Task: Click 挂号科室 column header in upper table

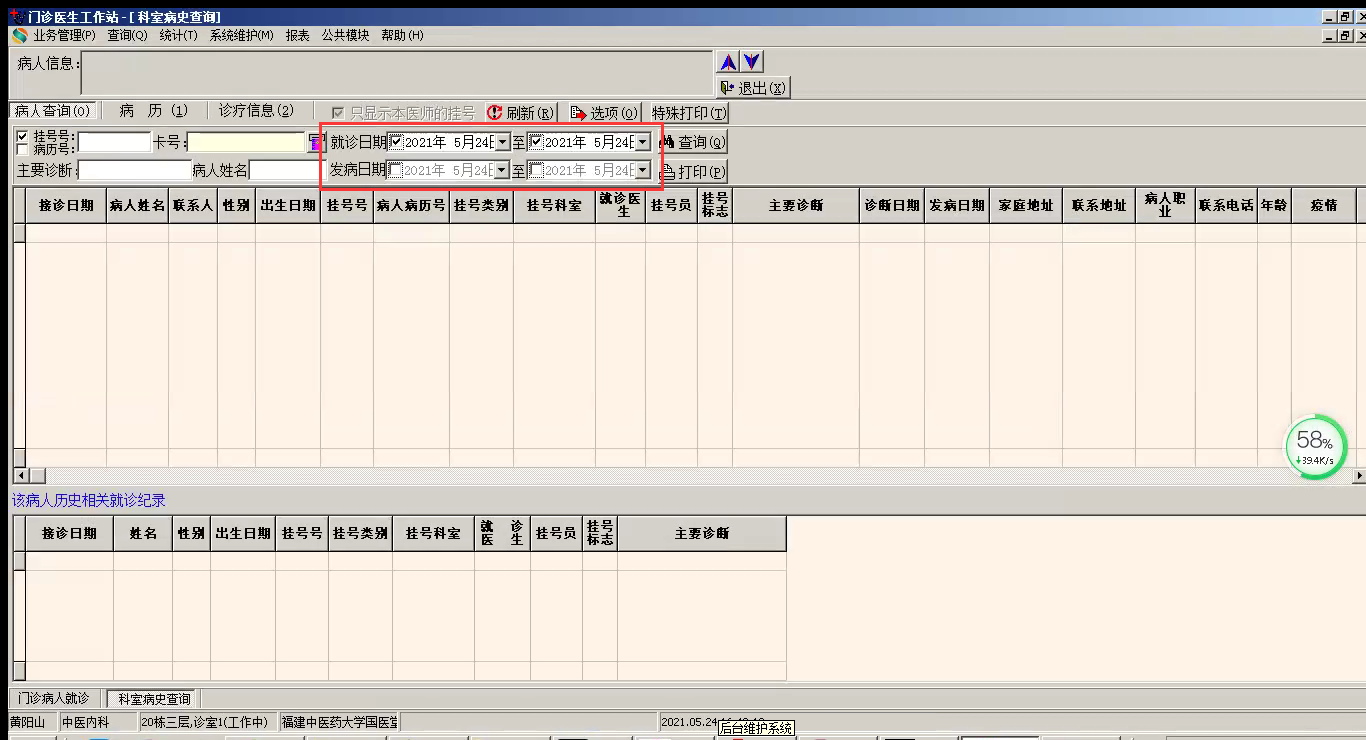Action: (x=554, y=205)
